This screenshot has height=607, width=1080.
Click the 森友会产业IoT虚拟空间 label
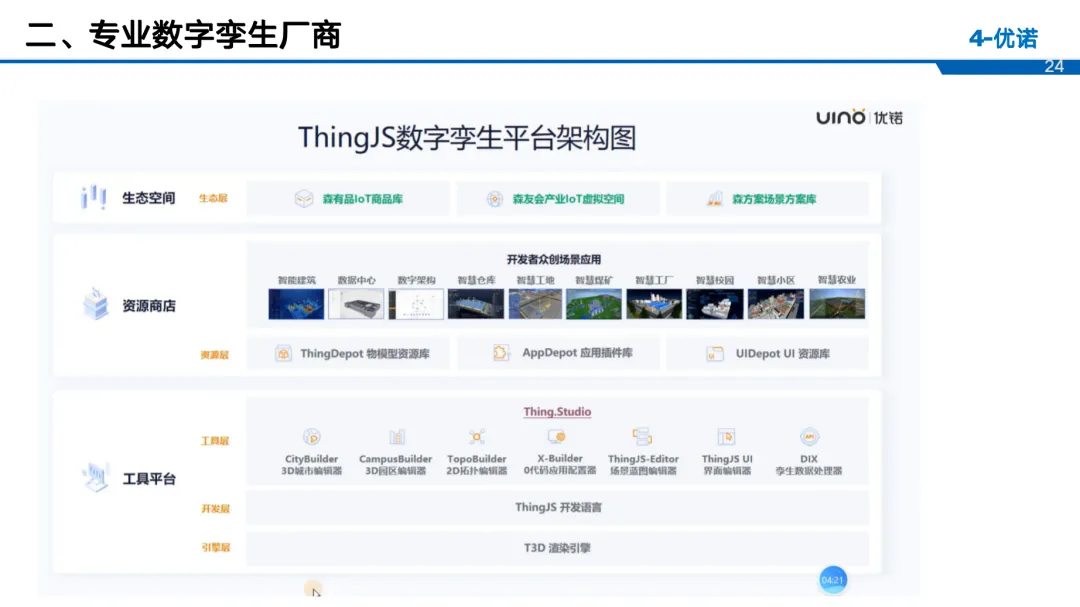tap(568, 199)
